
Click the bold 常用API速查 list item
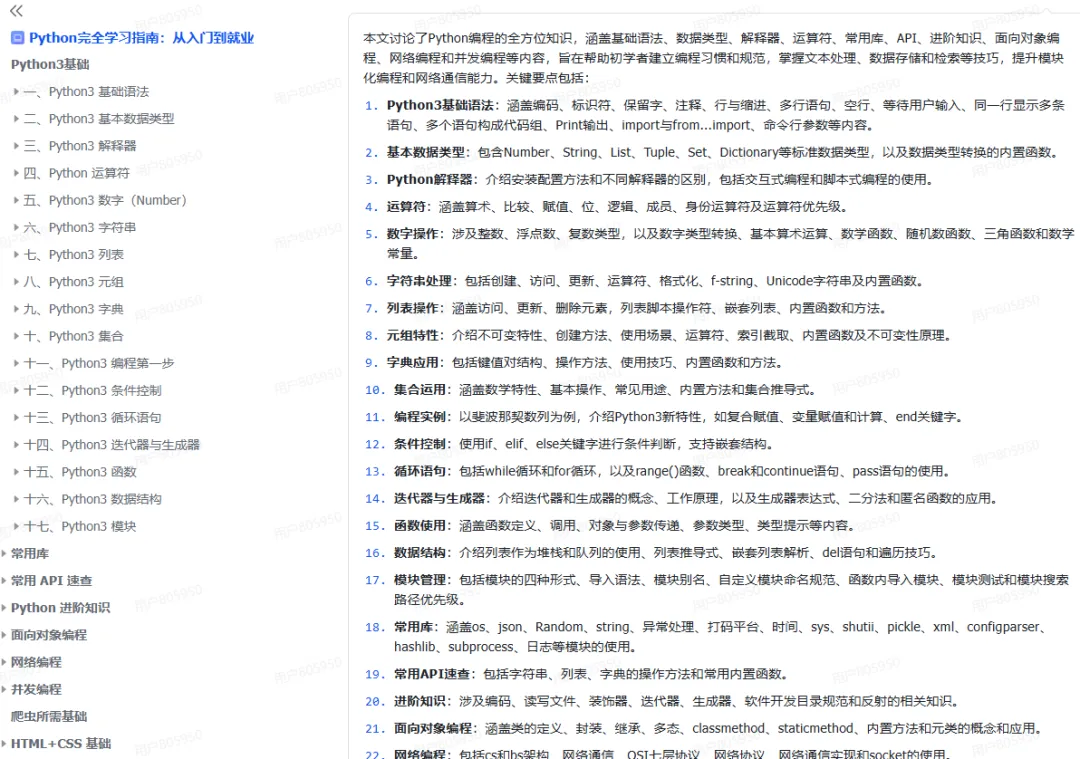tap(432, 674)
